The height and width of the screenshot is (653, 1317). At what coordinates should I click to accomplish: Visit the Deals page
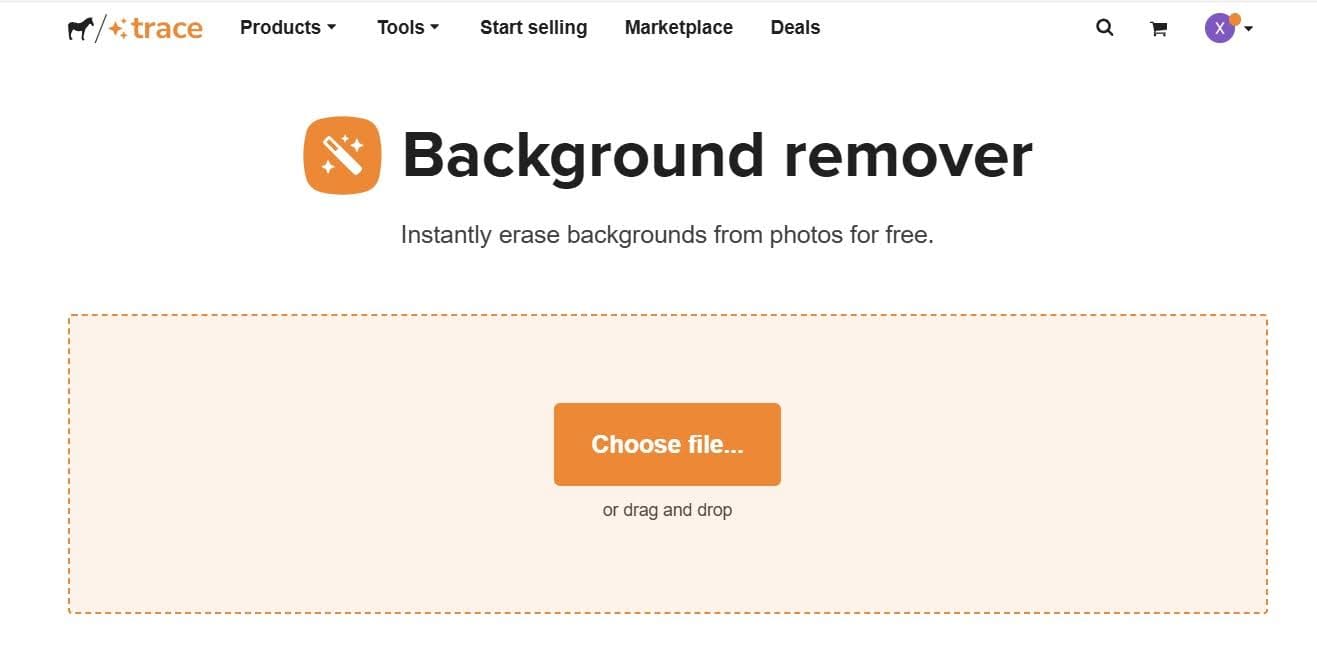tap(795, 28)
